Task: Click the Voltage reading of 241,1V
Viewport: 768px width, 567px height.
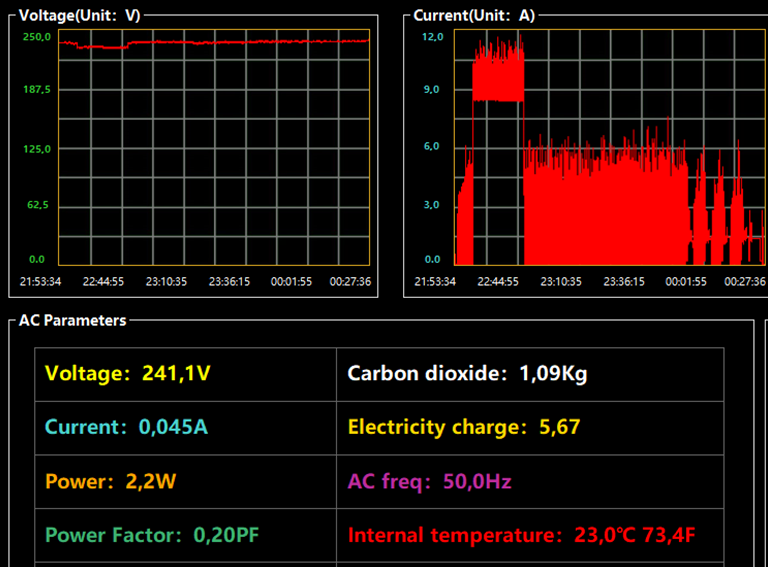Action: [x=128, y=374]
